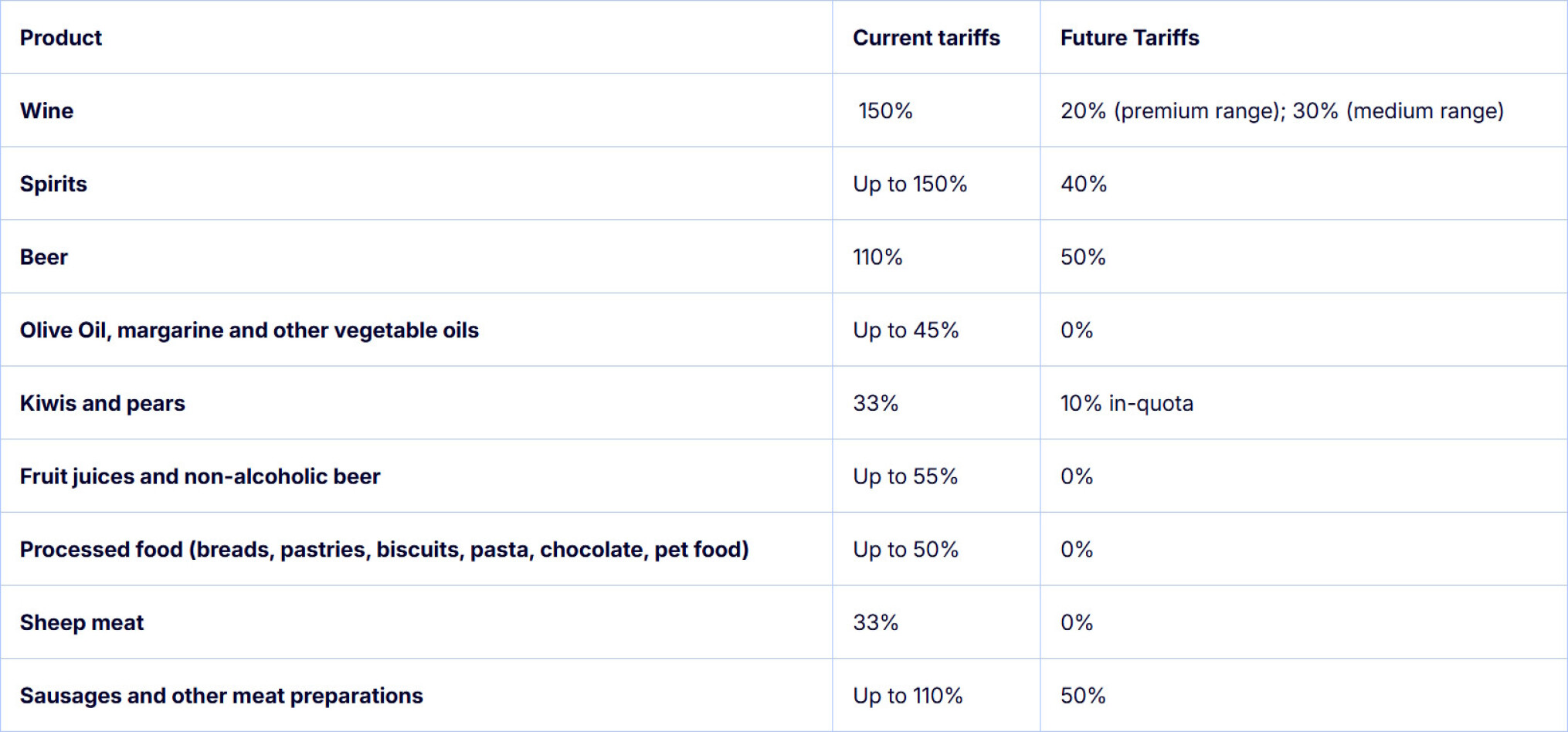Click the Product column header
Screen dimensions: 1568x732
tap(60, 38)
